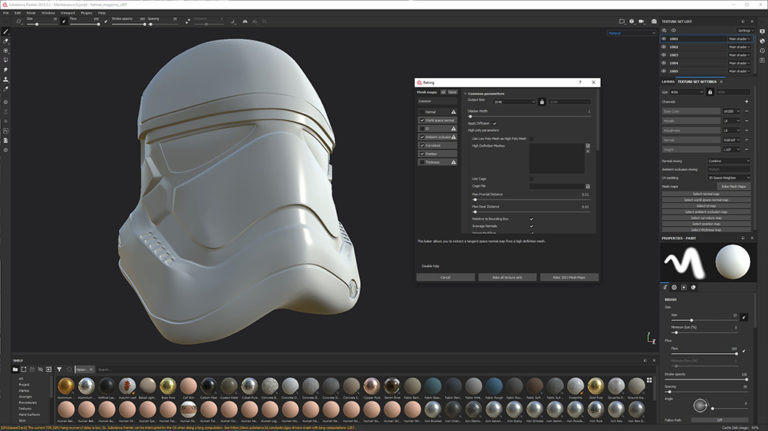Click the lock icon in Texture Set Settings
The image size is (768, 431).
pyautogui.click(x=710, y=92)
